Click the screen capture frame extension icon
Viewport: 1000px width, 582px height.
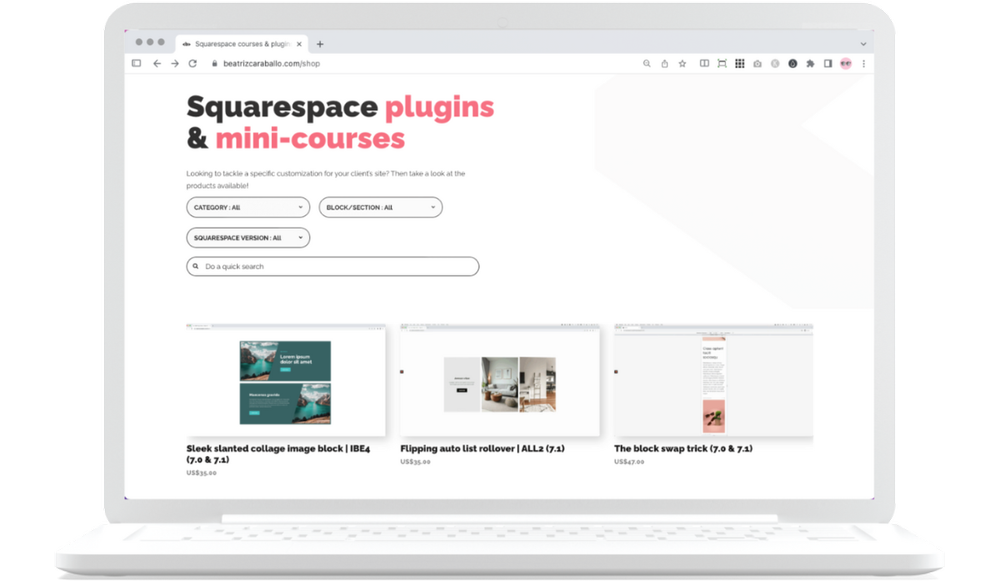tap(722, 64)
